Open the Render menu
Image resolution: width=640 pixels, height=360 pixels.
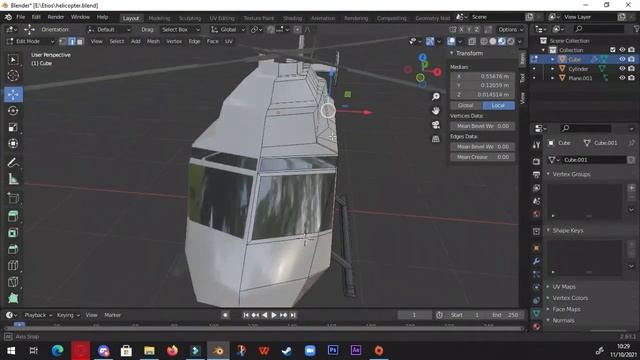pos(56,17)
